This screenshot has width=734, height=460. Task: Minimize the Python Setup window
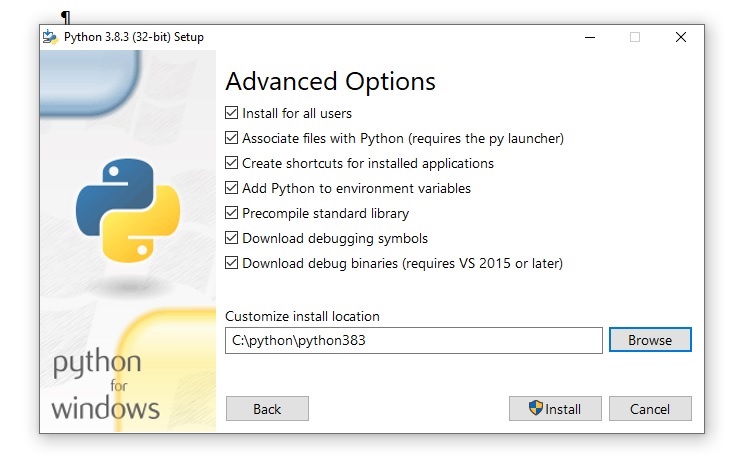click(590, 37)
